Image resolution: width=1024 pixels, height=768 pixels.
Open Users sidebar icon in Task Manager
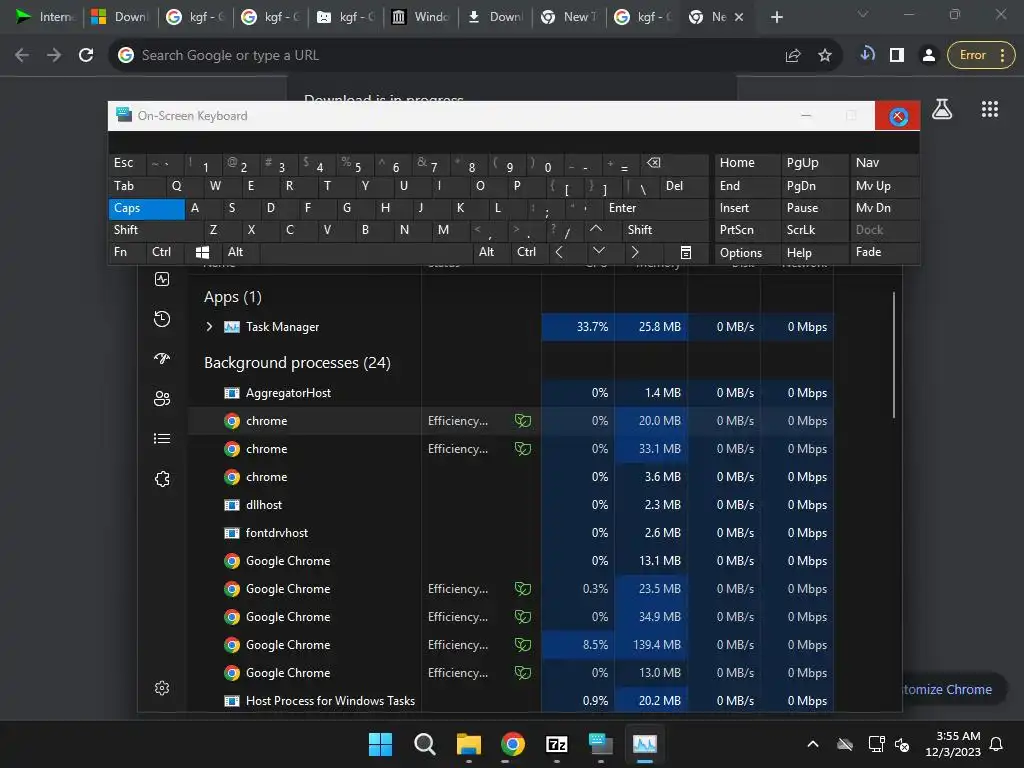click(x=162, y=398)
